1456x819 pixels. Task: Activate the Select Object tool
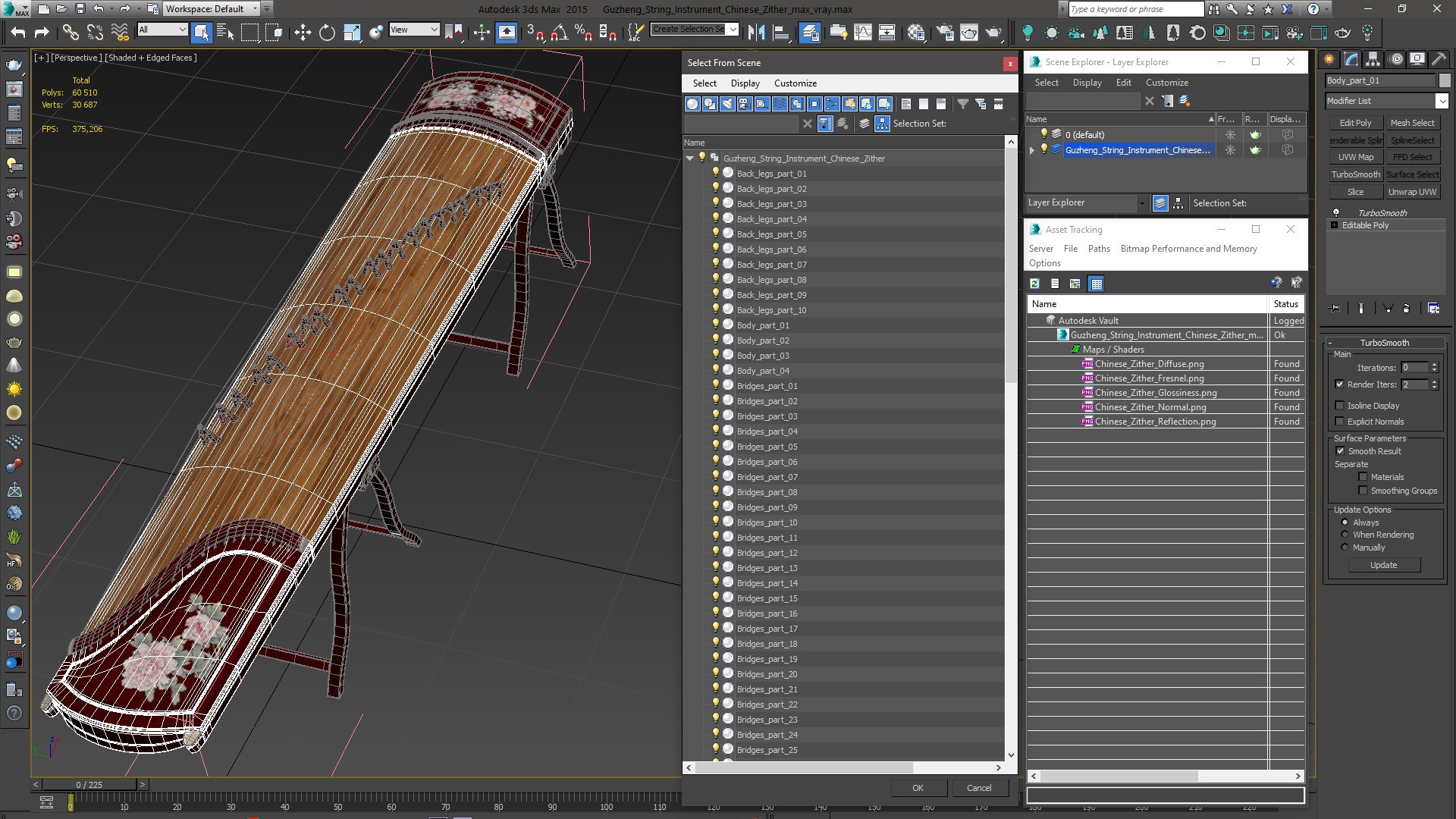[x=201, y=32]
